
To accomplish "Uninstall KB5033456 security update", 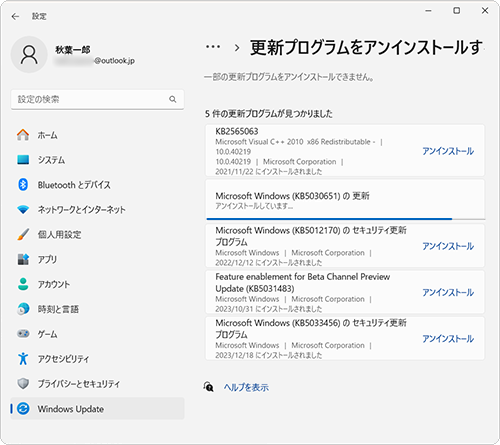I will click(x=448, y=339).
